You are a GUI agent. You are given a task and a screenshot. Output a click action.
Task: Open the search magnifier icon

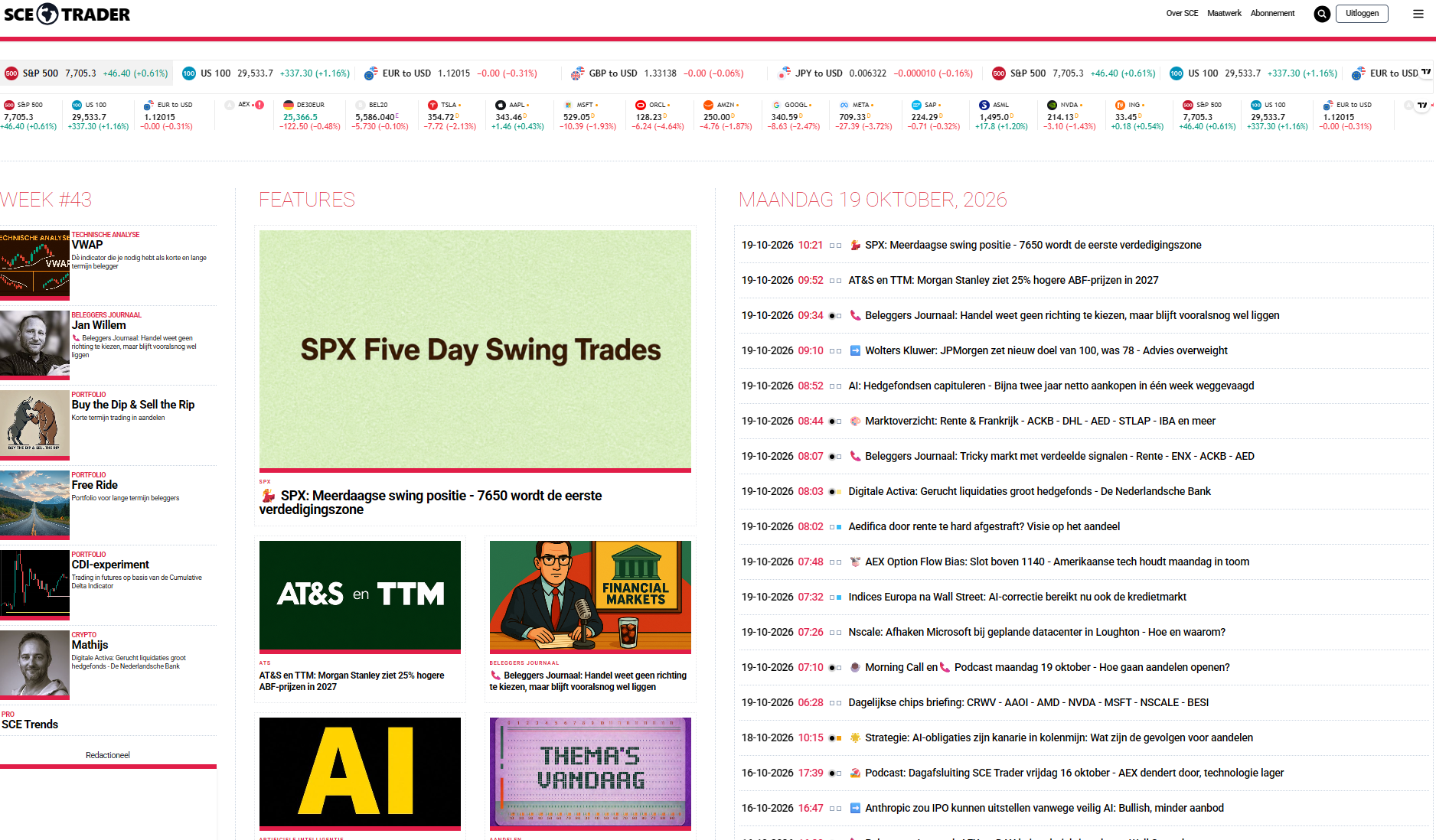click(1322, 14)
